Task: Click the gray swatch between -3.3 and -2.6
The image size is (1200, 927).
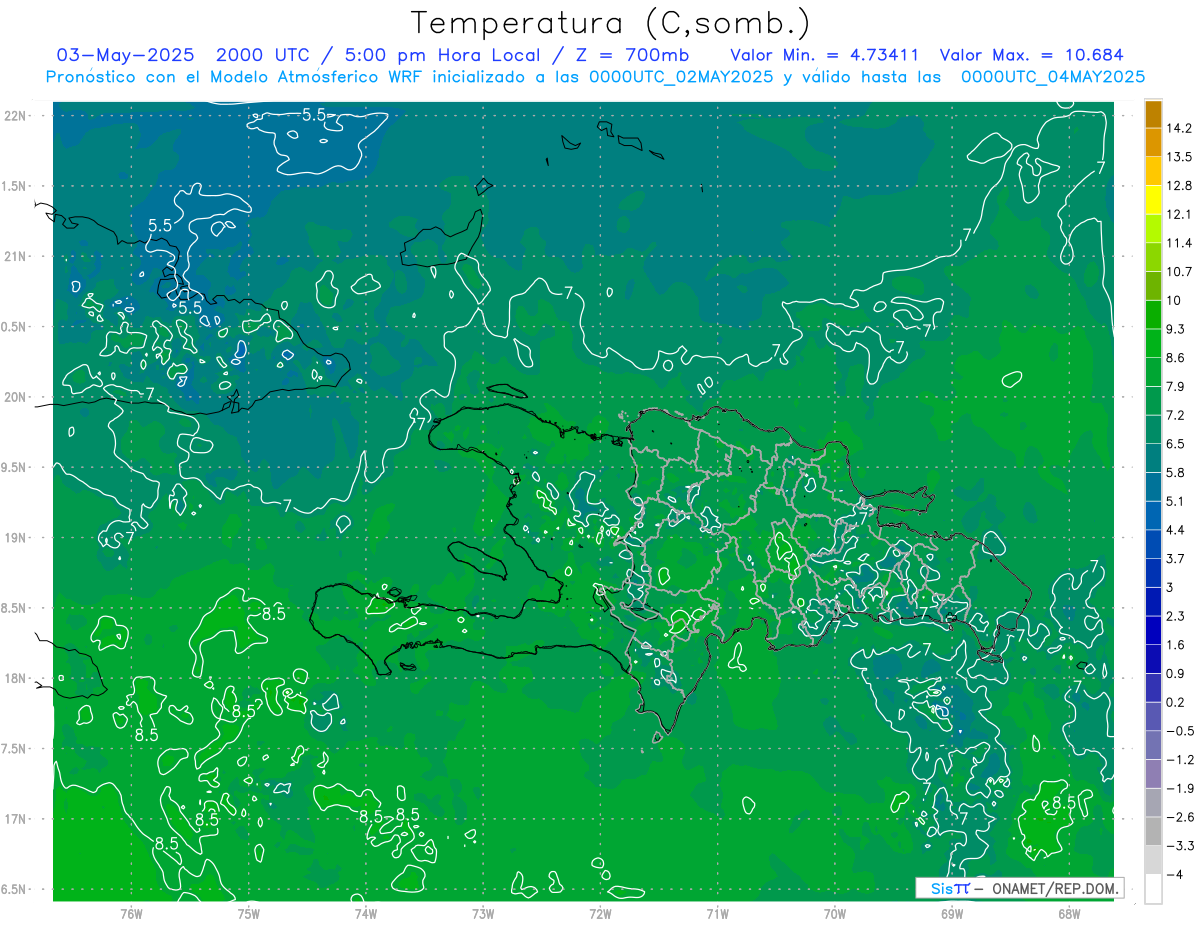Action: pyautogui.click(x=1153, y=832)
